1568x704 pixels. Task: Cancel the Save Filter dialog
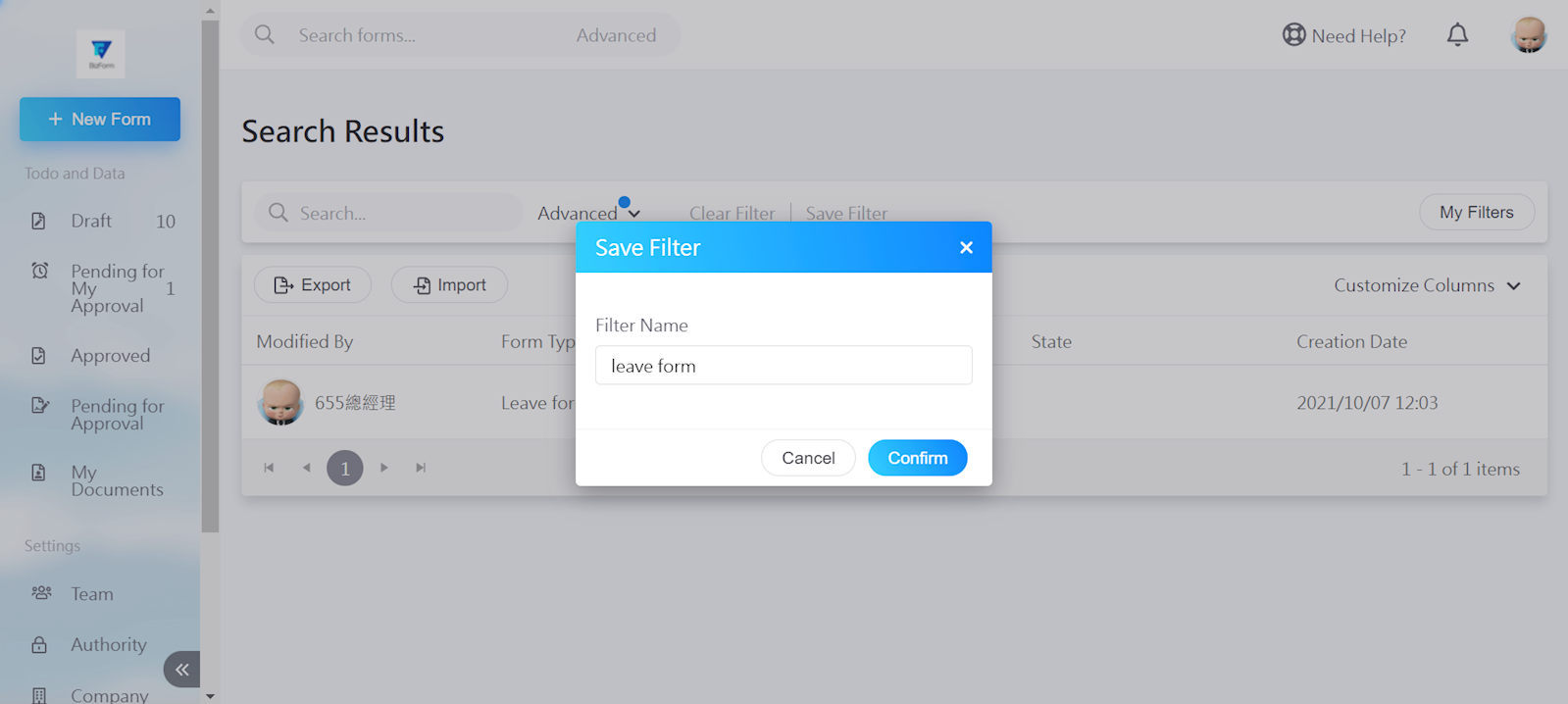click(x=808, y=458)
